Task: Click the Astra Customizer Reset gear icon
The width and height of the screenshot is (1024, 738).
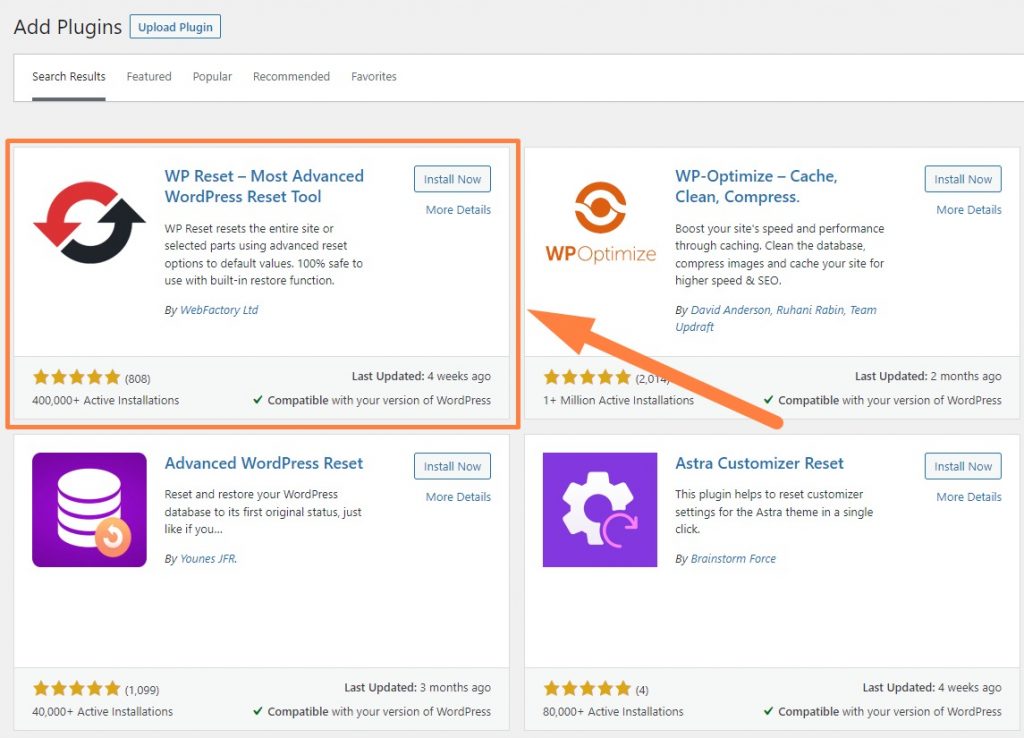Action: (600, 509)
